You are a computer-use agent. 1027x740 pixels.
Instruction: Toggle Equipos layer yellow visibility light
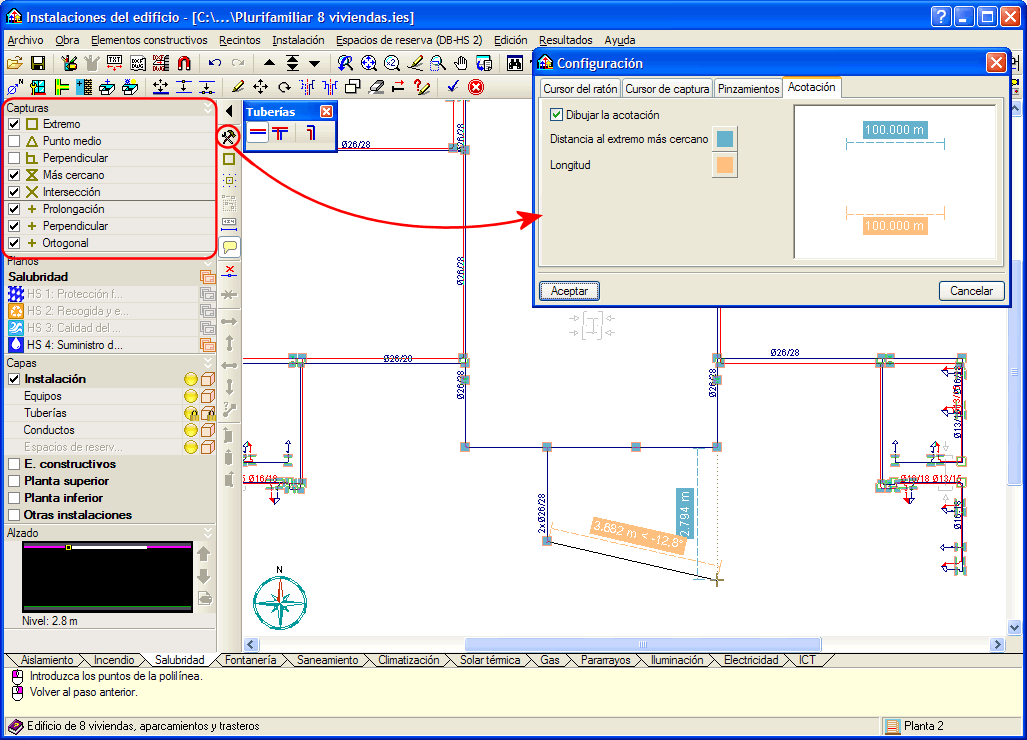pos(191,396)
